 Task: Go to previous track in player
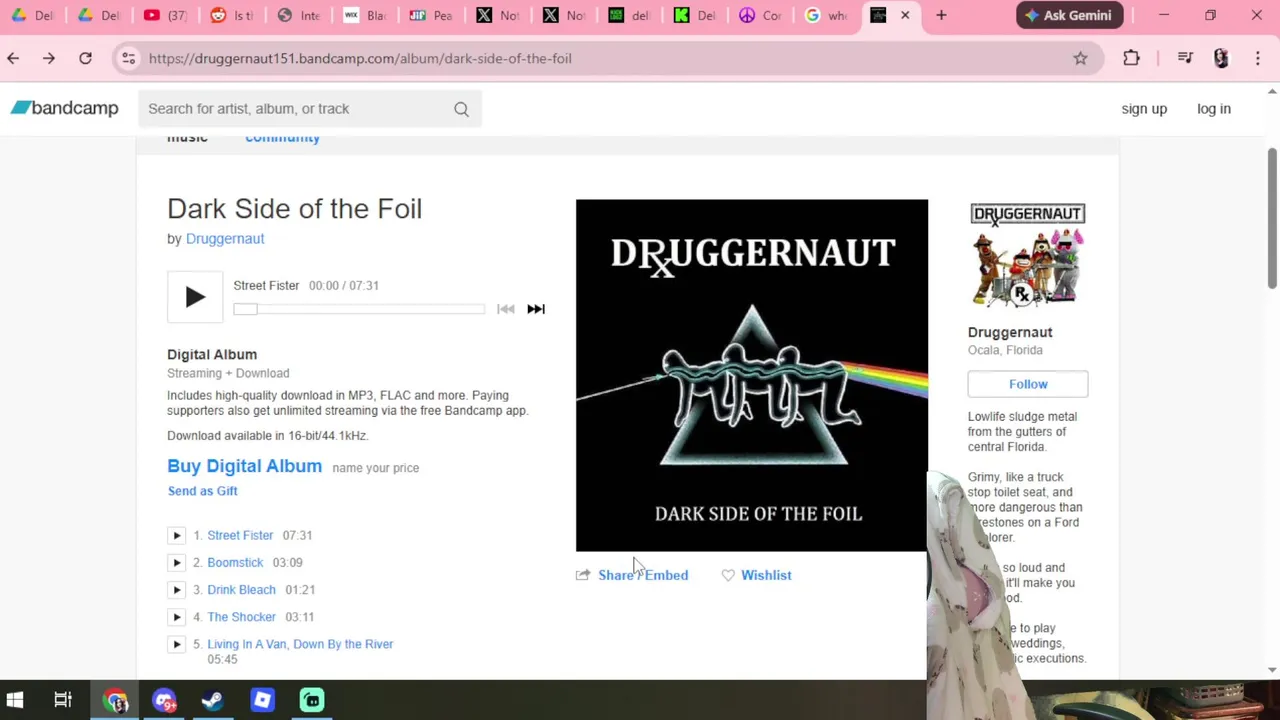click(505, 309)
